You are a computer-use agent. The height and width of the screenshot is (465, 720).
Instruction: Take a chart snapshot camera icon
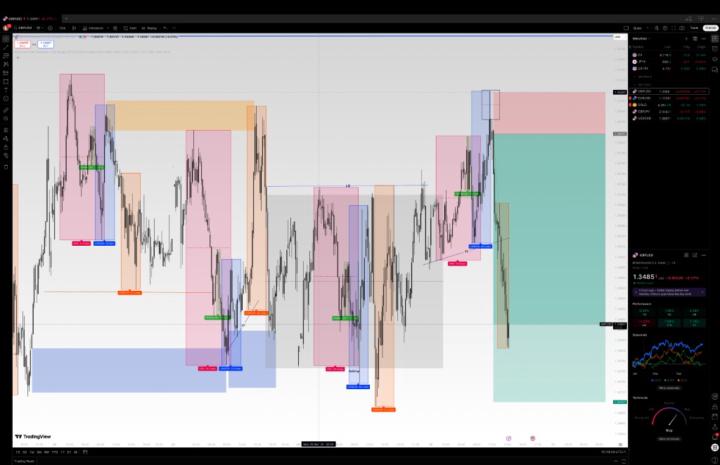[682, 28]
